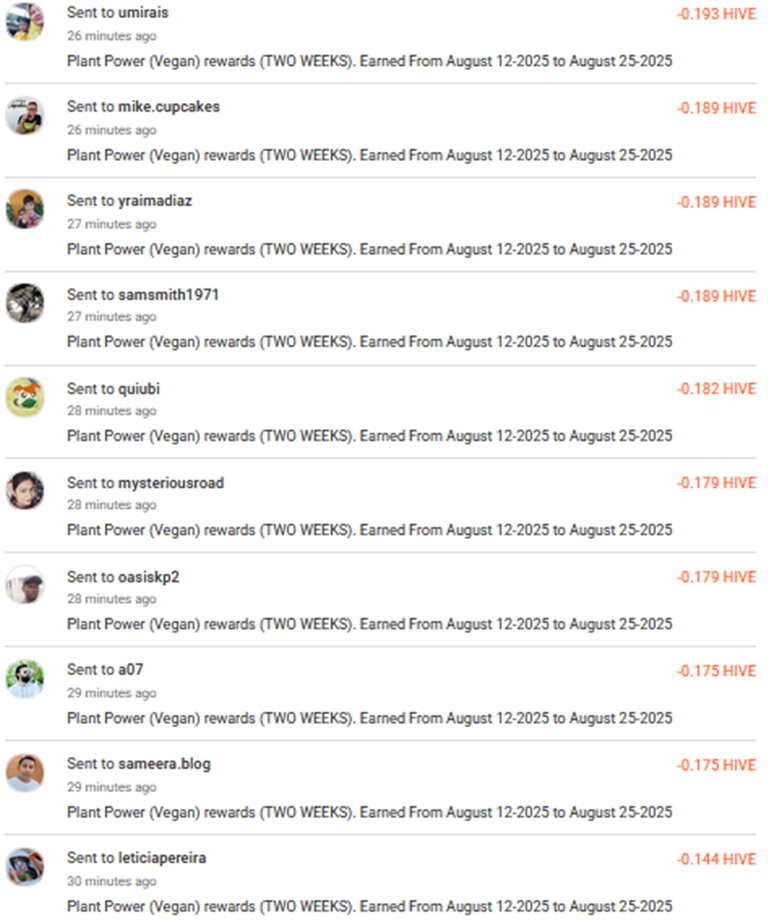The width and height of the screenshot is (768, 923).
Task: Select samsmith1971 profile avatar
Action: (x=25, y=303)
